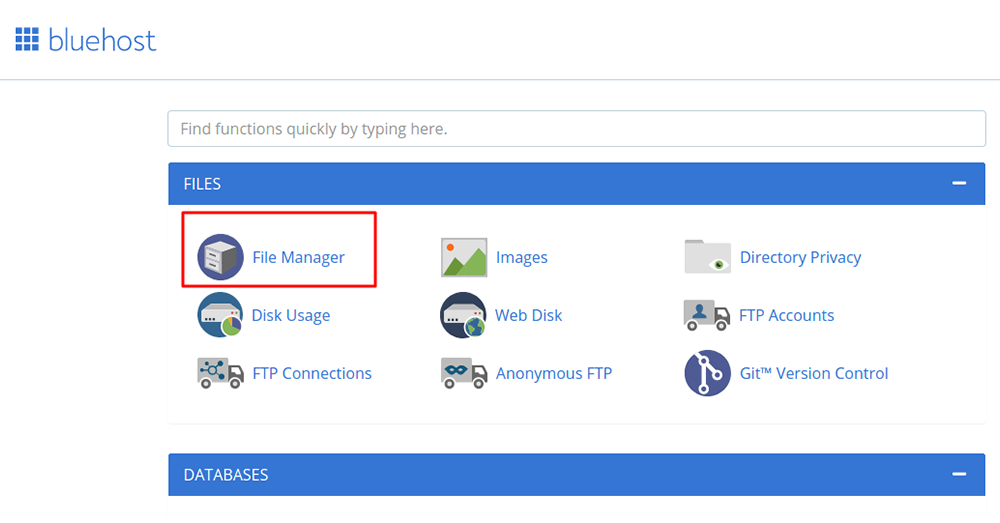Open Git Version Control link
Viewport: 1000px width, 523px height.
click(x=814, y=373)
